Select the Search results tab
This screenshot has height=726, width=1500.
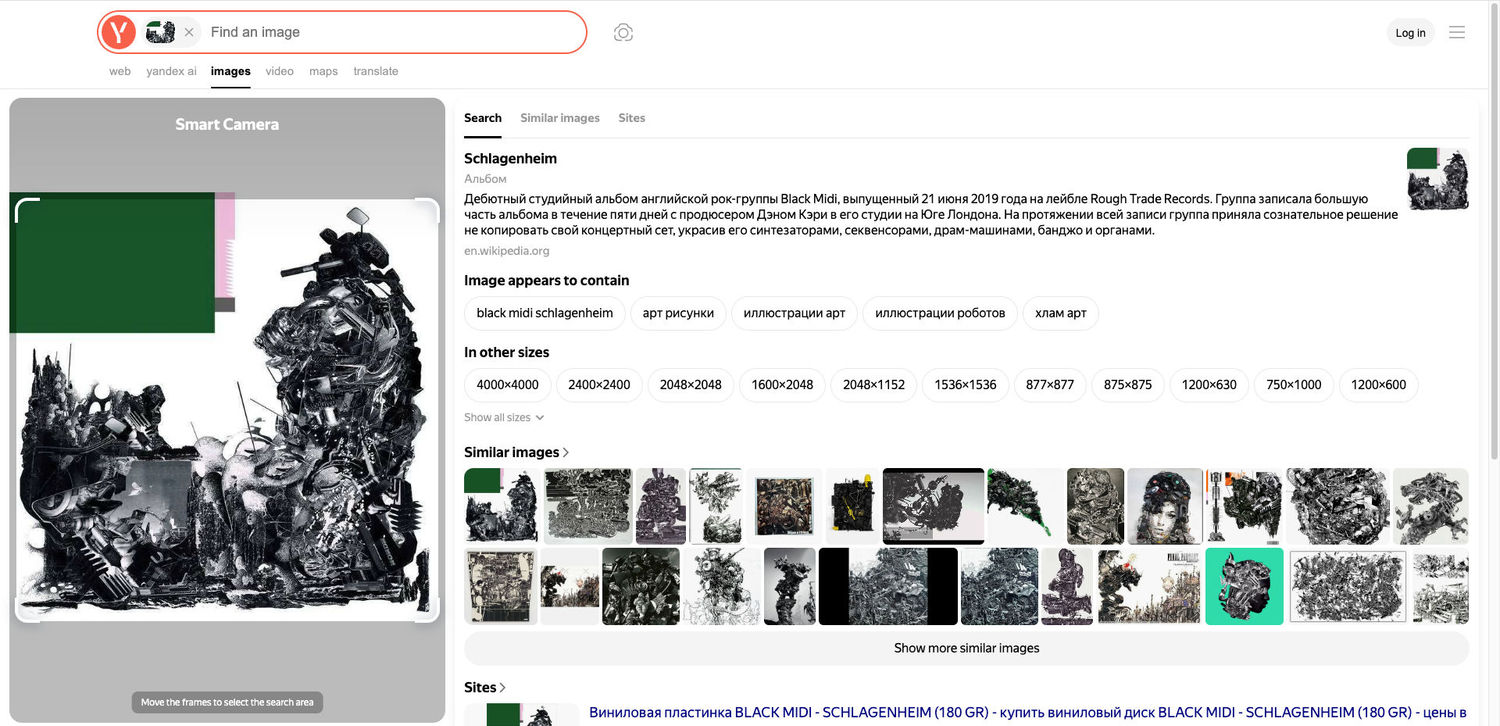point(483,118)
